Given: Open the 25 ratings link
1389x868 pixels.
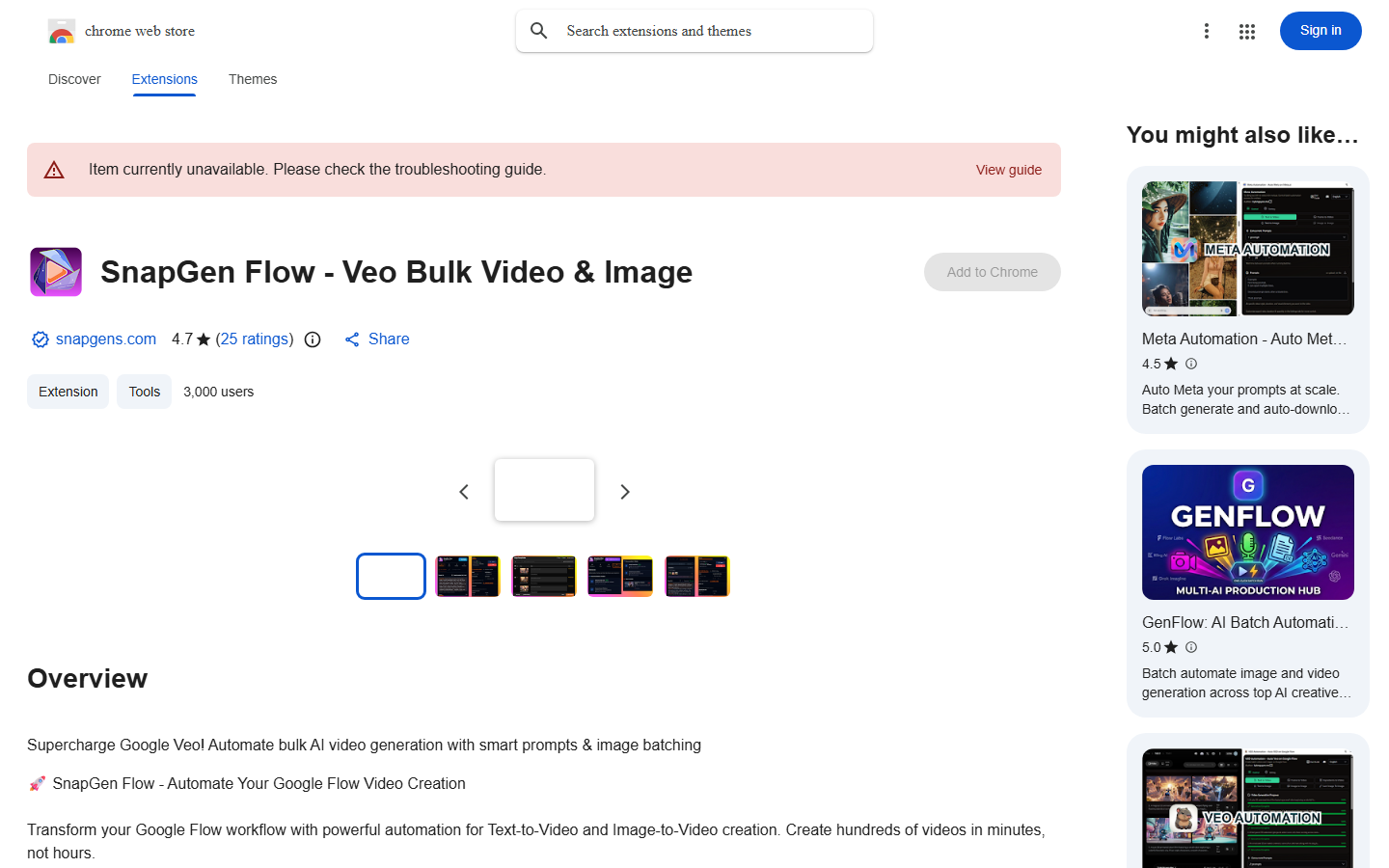Looking at the screenshot, I should pos(255,339).
